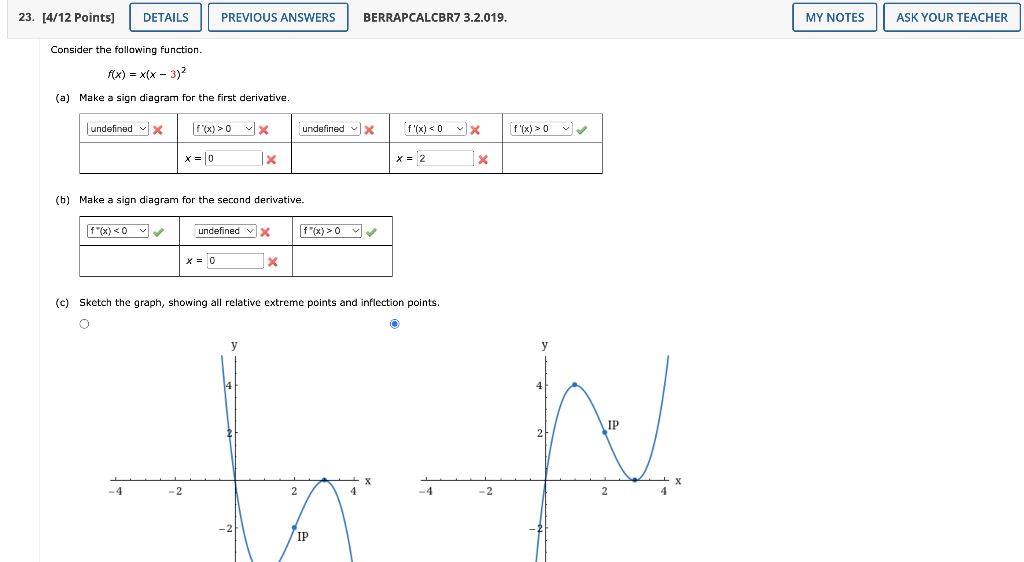Select the right graph radio button
The height and width of the screenshot is (562, 1024).
tap(394, 324)
